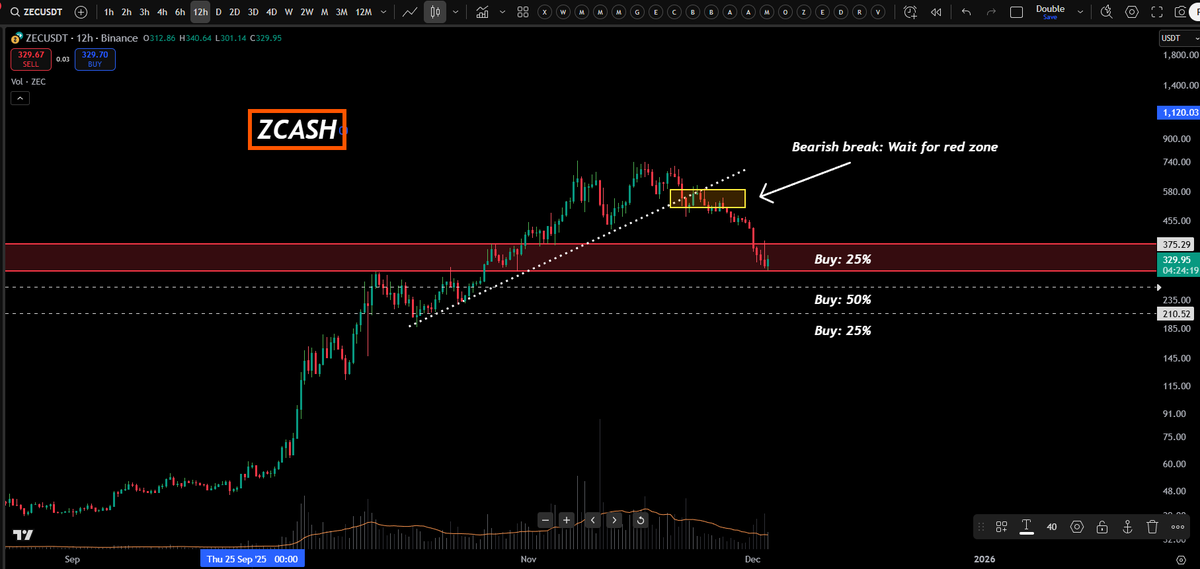Reset the chart view
The image size is (1200, 569).
(x=640, y=520)
